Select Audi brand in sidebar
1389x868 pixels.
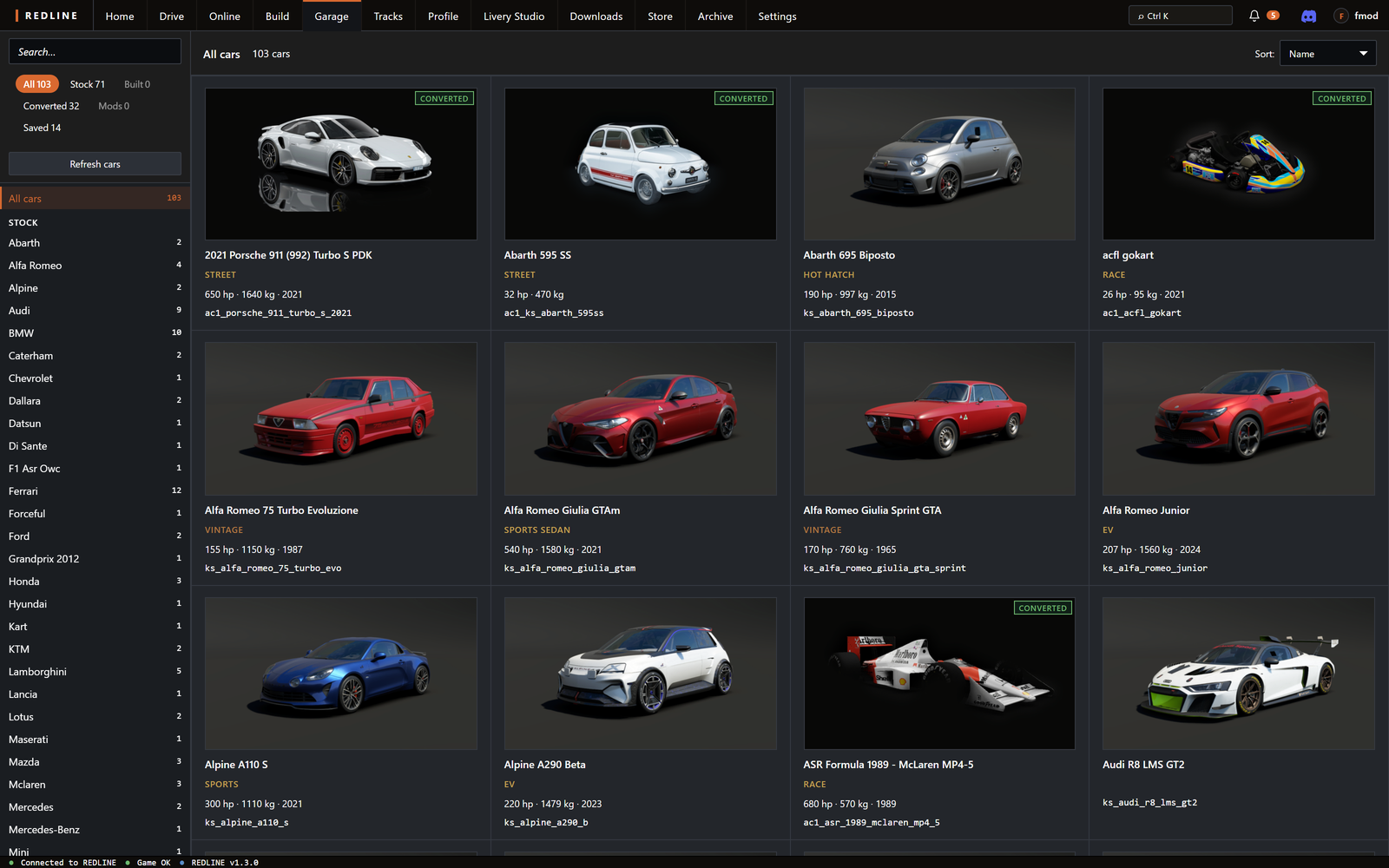(x=95, y=311)
